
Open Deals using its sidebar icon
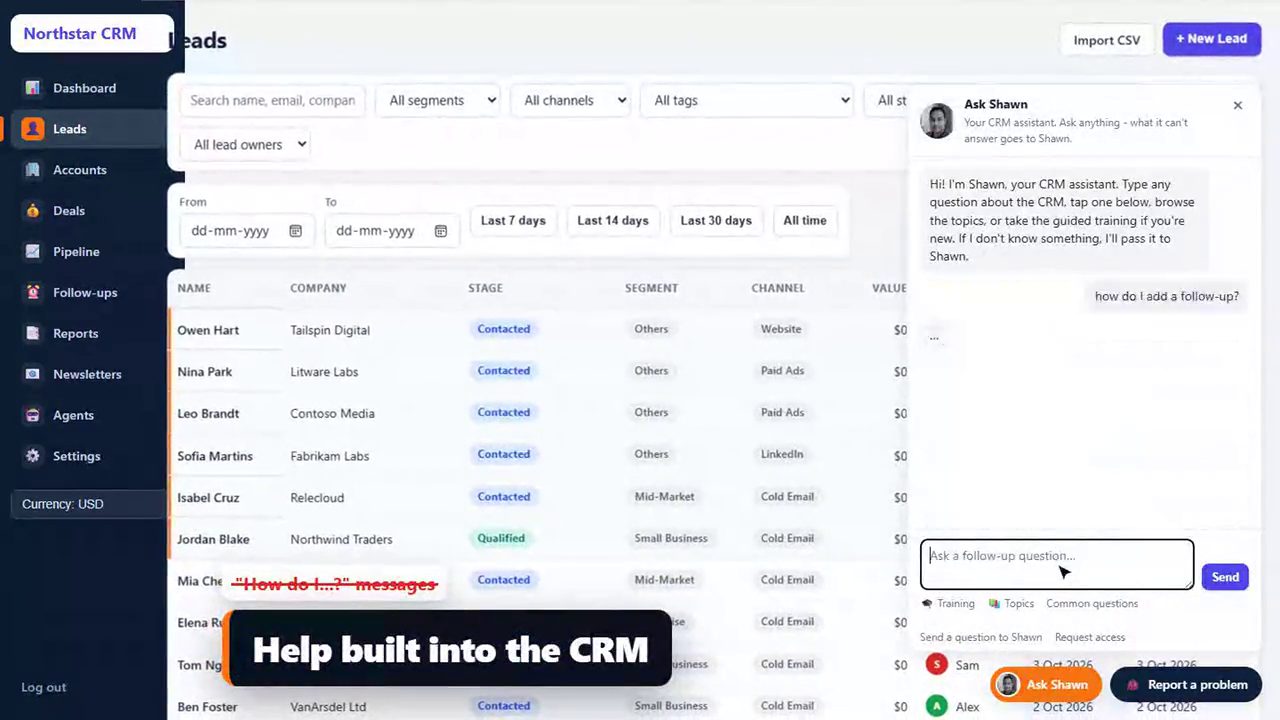tap(33, 211)
